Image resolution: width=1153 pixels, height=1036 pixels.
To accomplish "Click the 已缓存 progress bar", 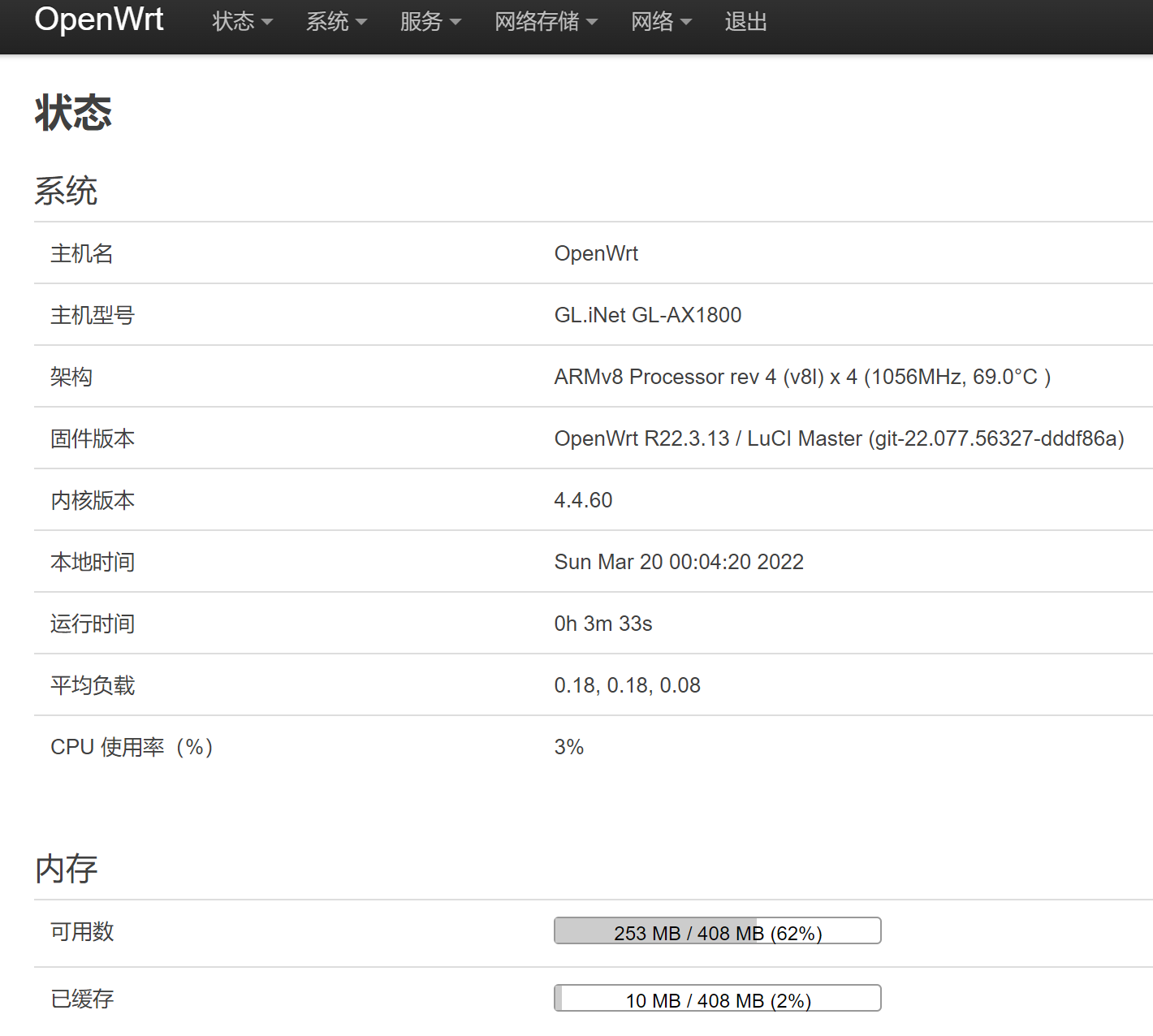I will (717, 998).
